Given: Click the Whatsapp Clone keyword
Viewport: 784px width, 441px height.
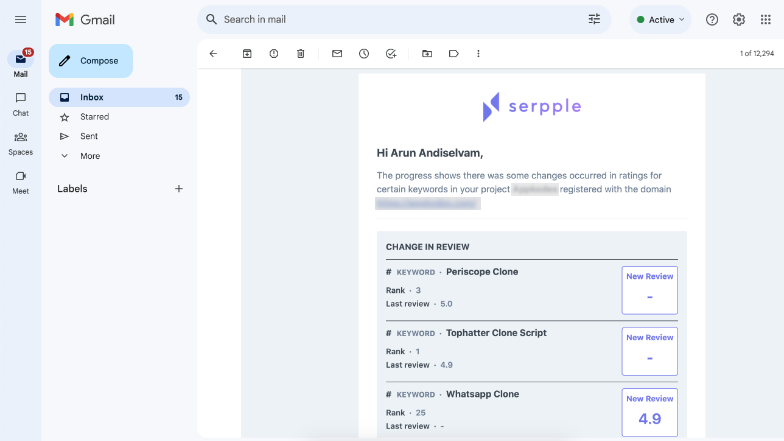Looking at the screenshot, I should pyautogui.click(x=482, y=394).
